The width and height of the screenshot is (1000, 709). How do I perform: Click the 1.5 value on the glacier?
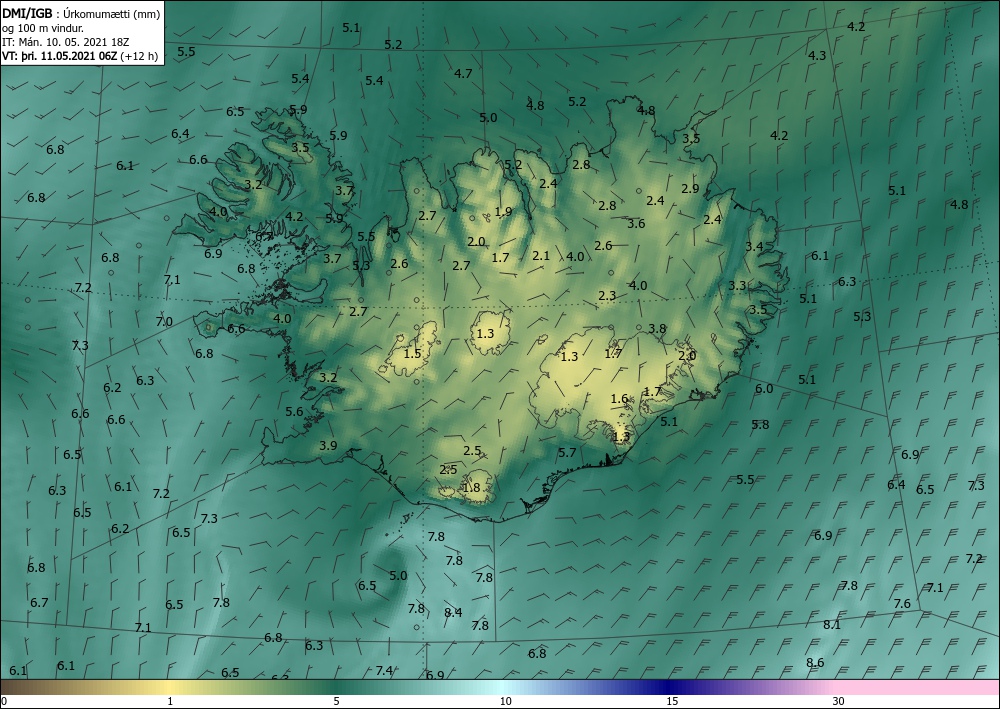413,354
